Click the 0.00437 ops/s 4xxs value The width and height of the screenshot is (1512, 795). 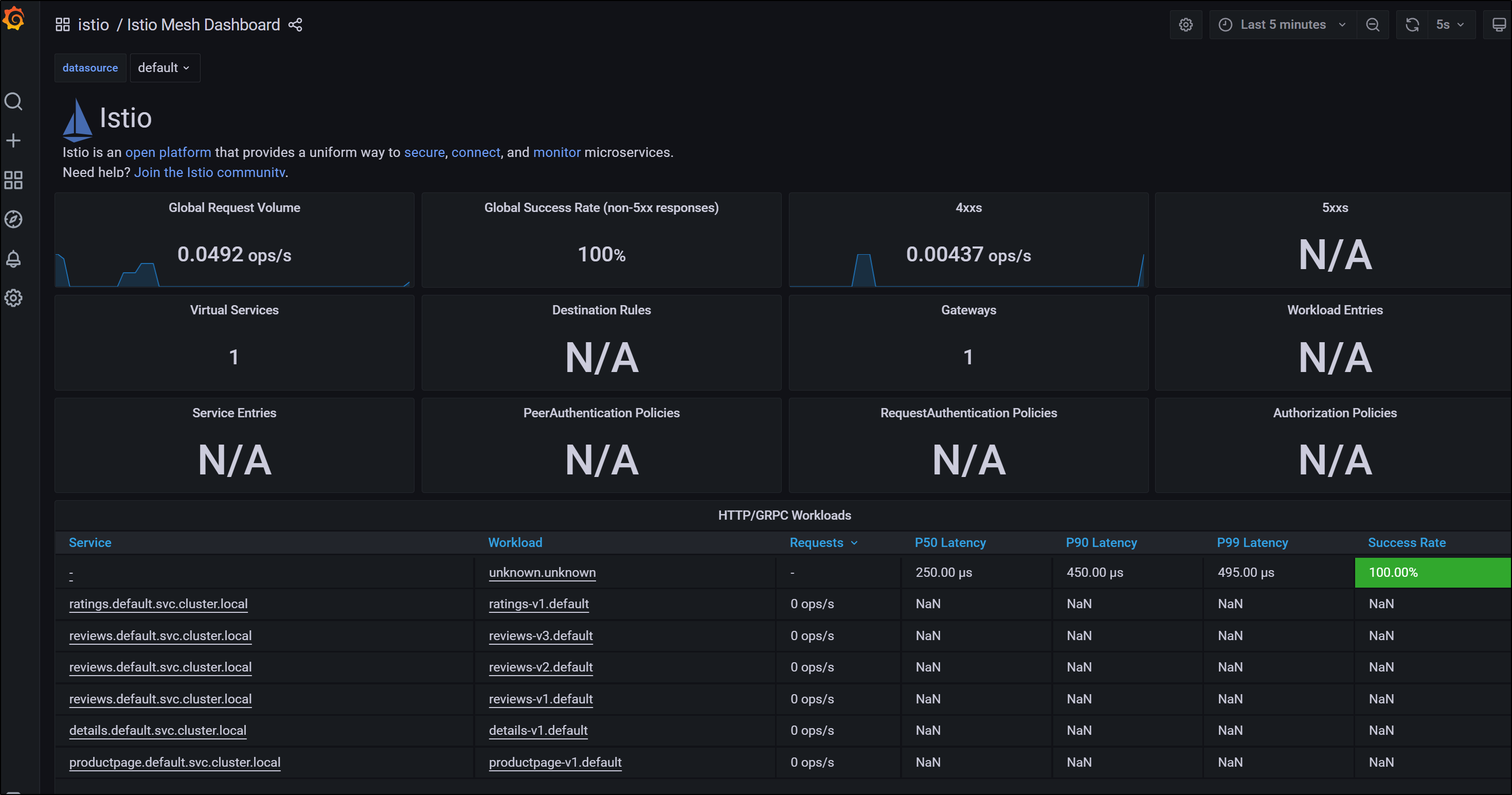tap(968, 255)
